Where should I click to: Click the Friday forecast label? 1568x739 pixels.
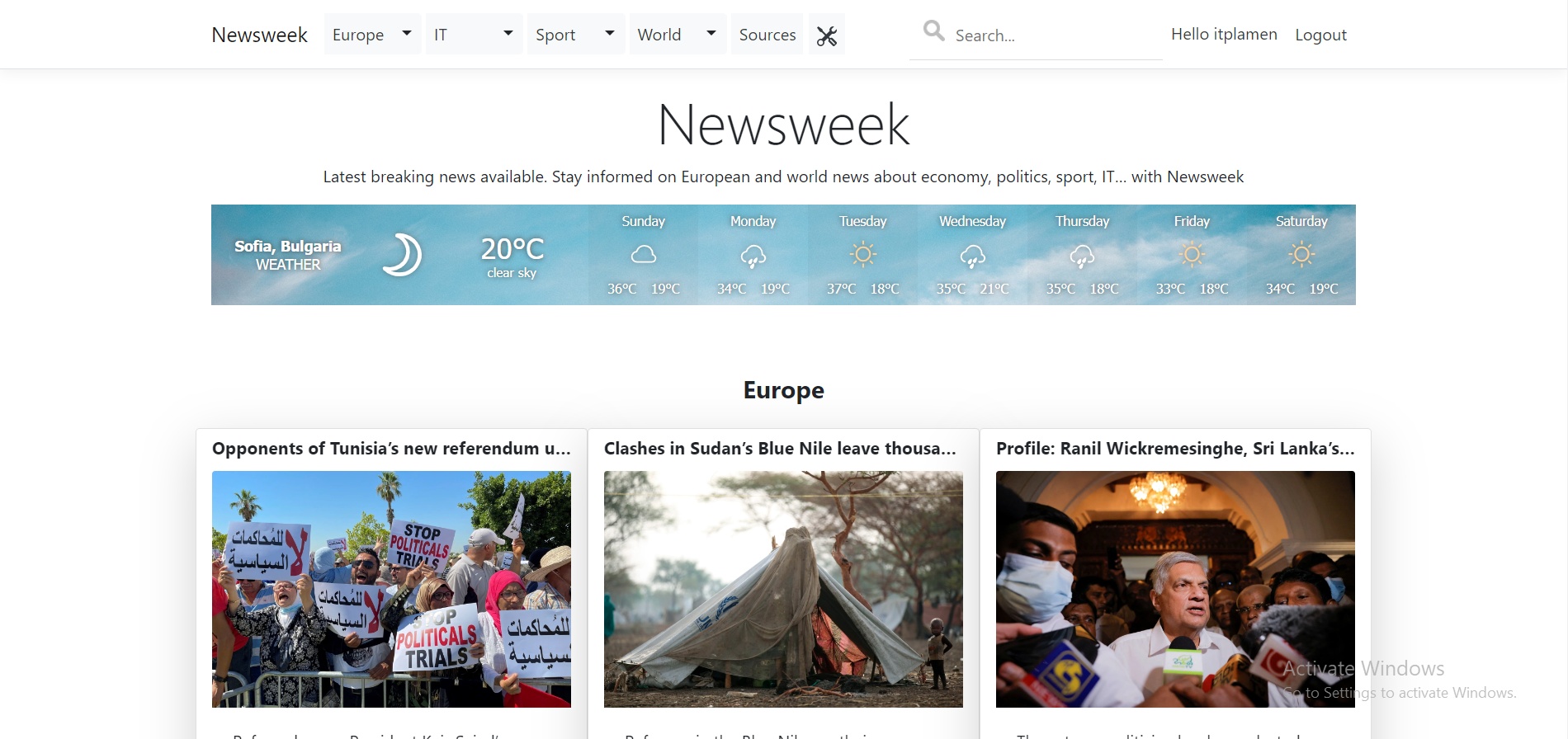pyautogui.click(x=1192, y=221)
